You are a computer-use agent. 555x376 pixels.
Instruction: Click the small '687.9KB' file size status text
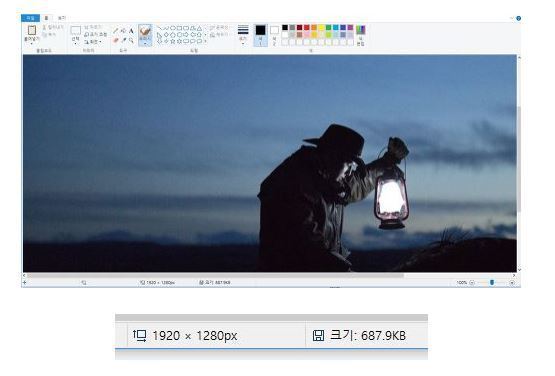pyautogui.click(x=223, y=283)
